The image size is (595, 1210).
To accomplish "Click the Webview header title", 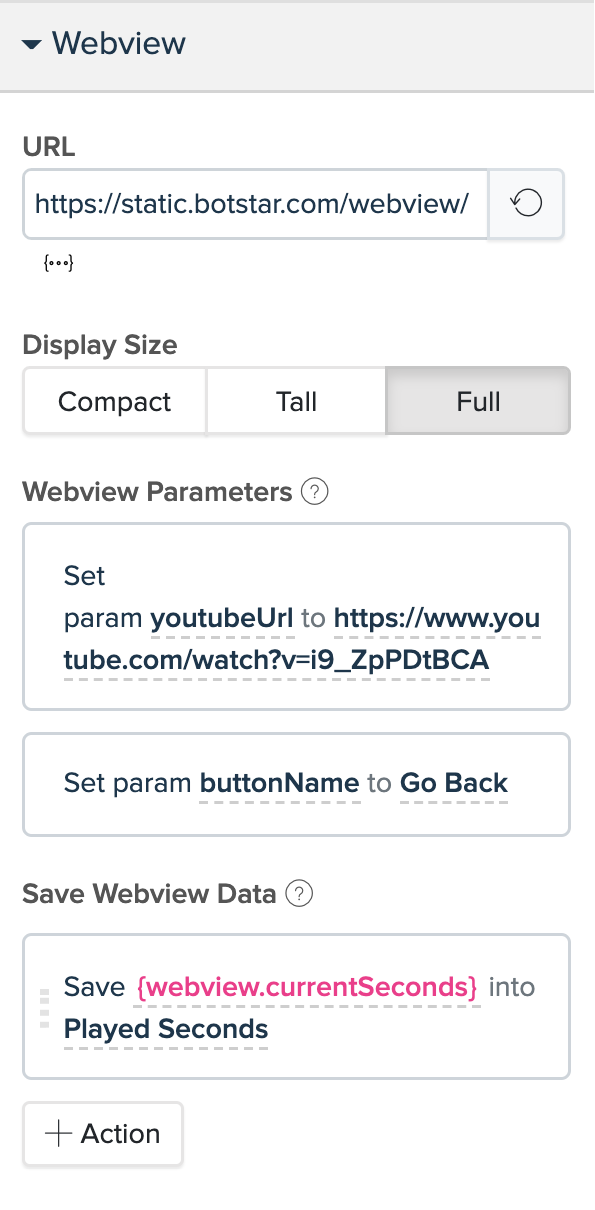I will pos(119,44).
